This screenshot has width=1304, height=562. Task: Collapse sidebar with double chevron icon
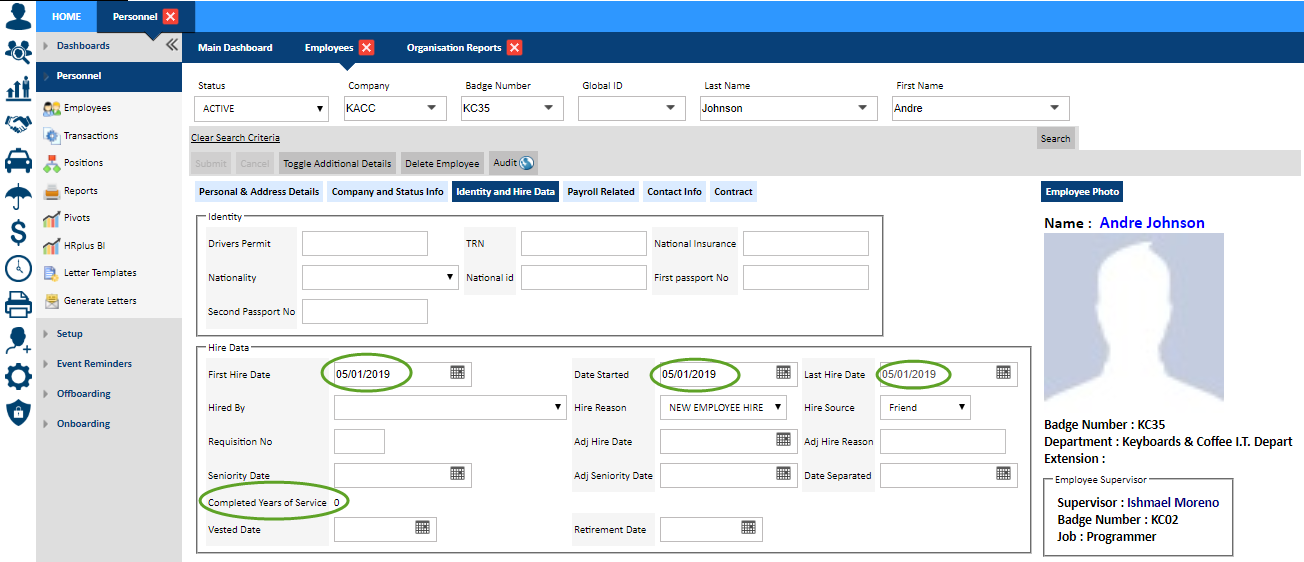[171, 45]
